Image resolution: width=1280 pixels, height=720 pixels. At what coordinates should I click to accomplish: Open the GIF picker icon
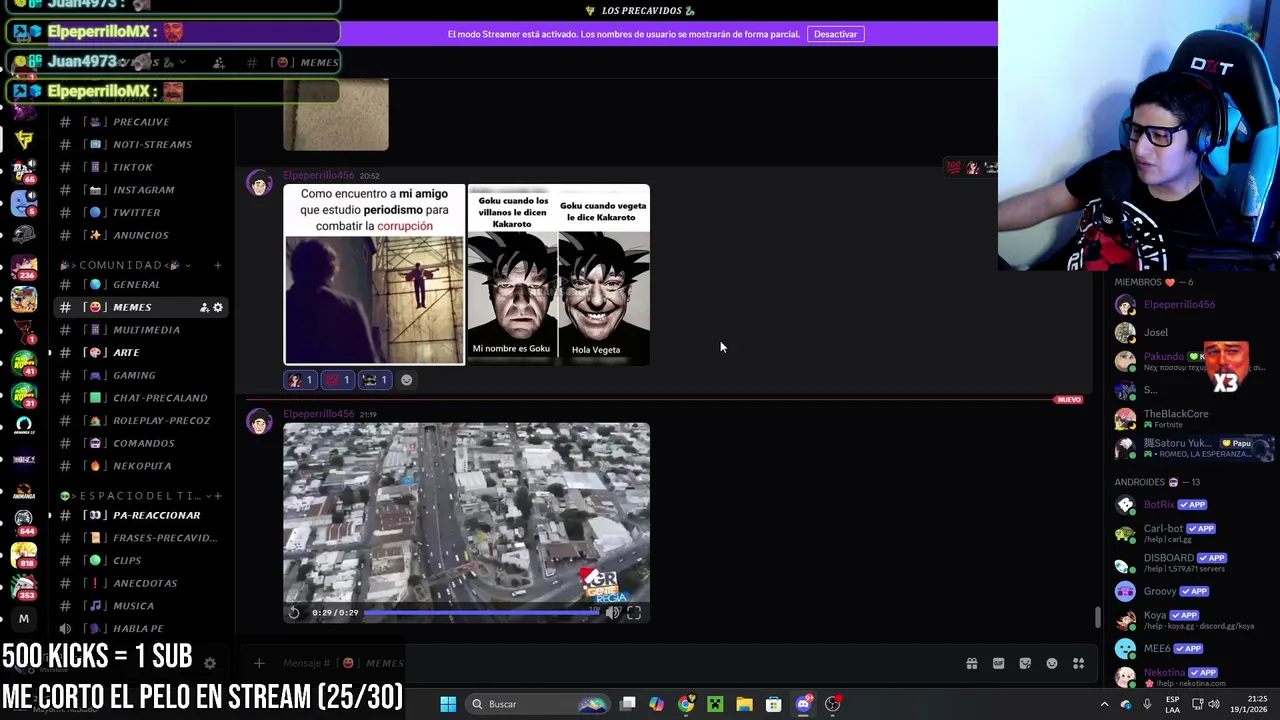coord(998,663)
